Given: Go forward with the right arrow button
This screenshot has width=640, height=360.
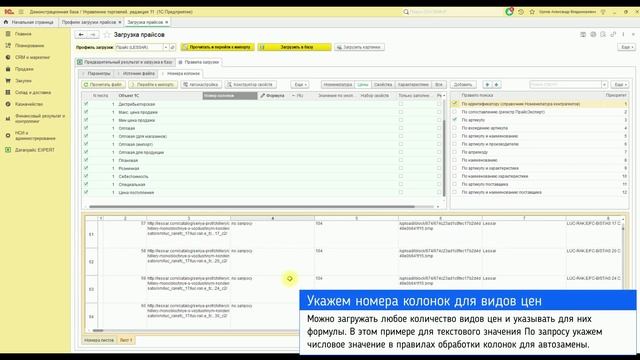Looking at the screenshot, I should [x=93, y=35].
